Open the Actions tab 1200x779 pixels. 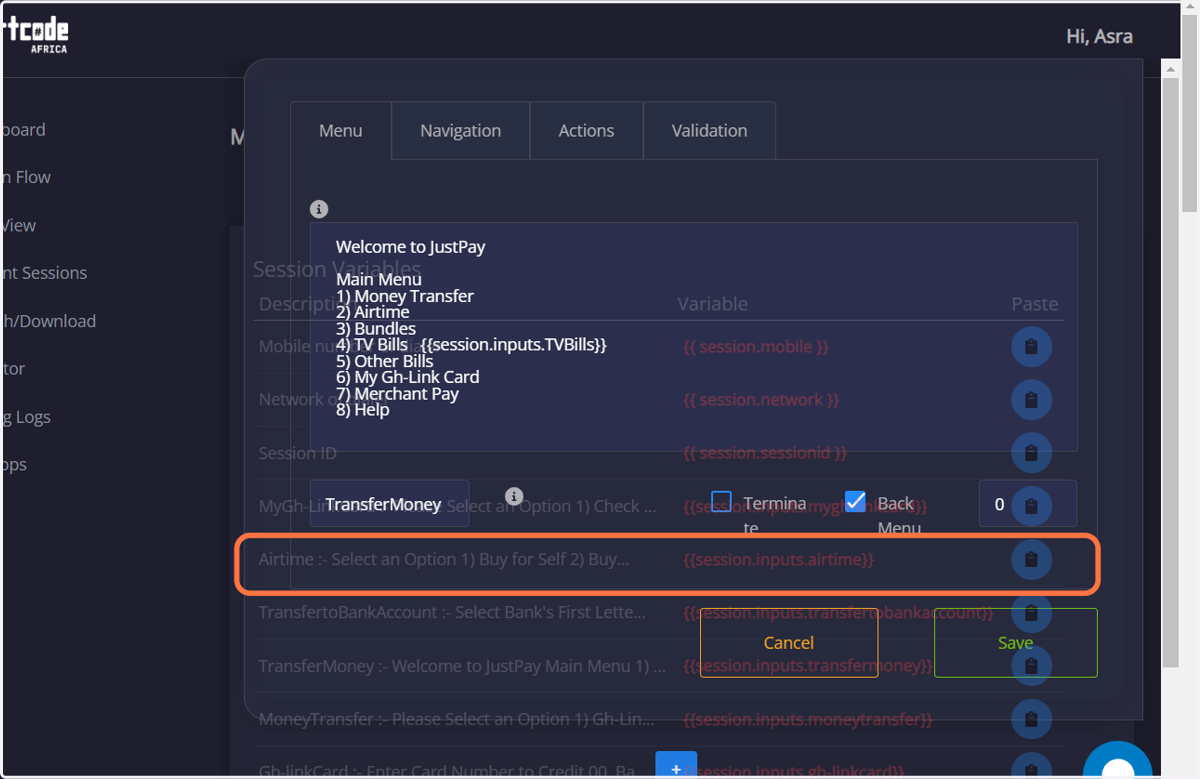click(x=586, y=130)
